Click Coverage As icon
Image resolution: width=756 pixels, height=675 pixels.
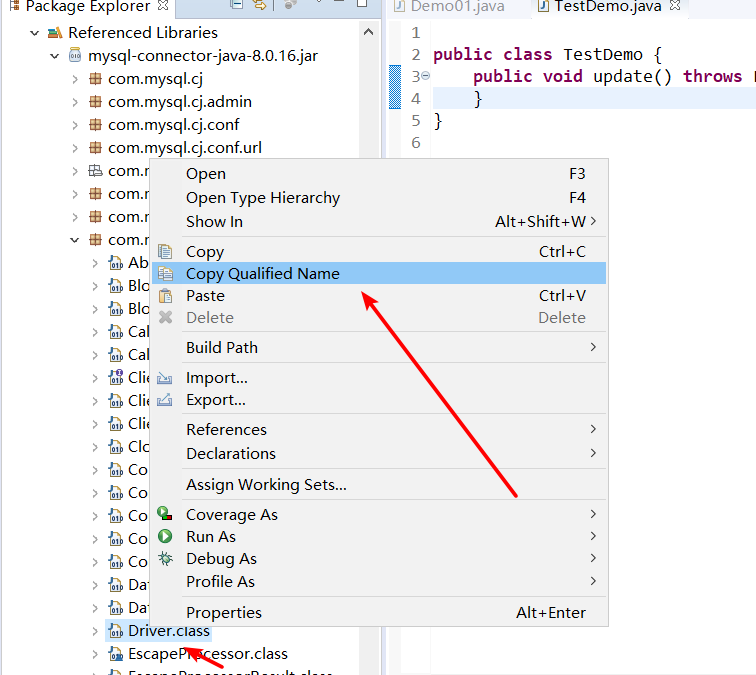165,514
